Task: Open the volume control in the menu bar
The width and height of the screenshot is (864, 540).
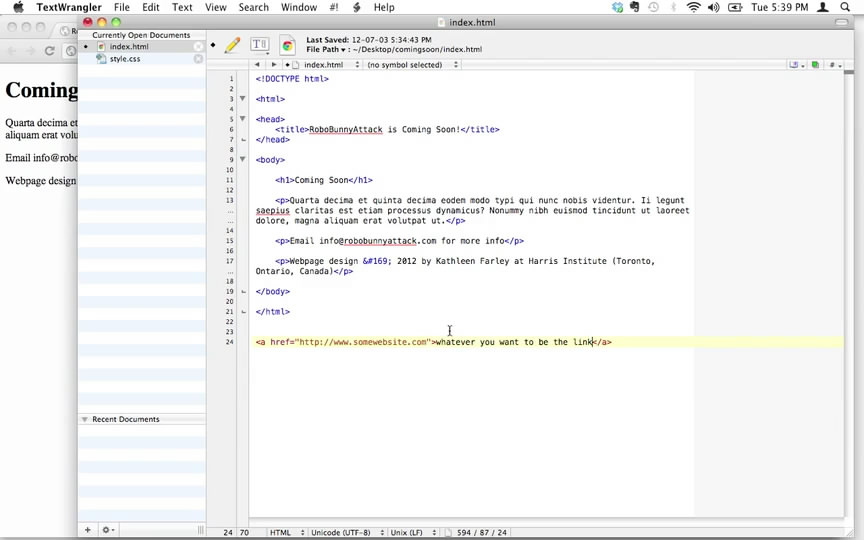Action: [714, 7]
